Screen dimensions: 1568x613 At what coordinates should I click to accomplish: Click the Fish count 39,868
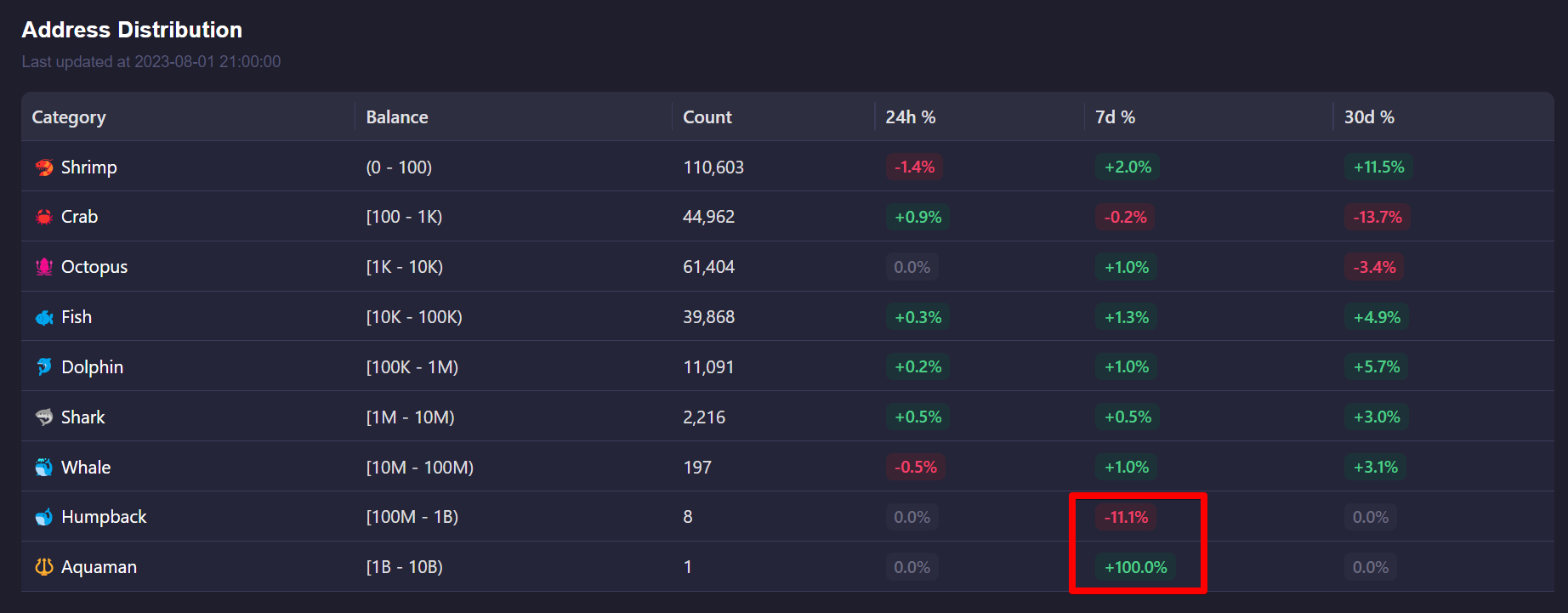[709, 317]
